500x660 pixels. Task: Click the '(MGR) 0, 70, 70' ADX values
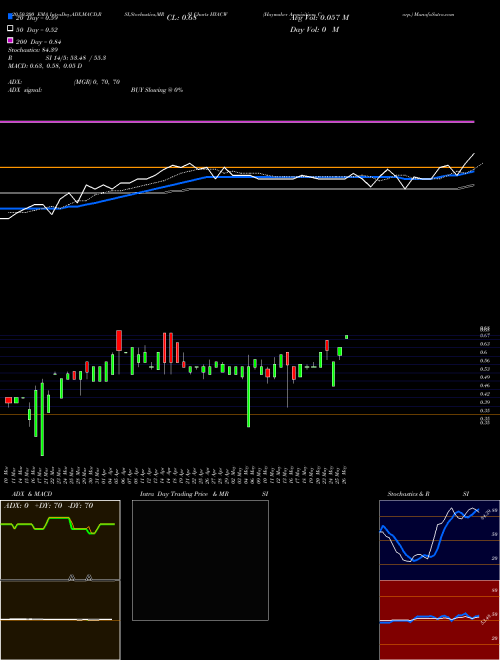point(97,82)
